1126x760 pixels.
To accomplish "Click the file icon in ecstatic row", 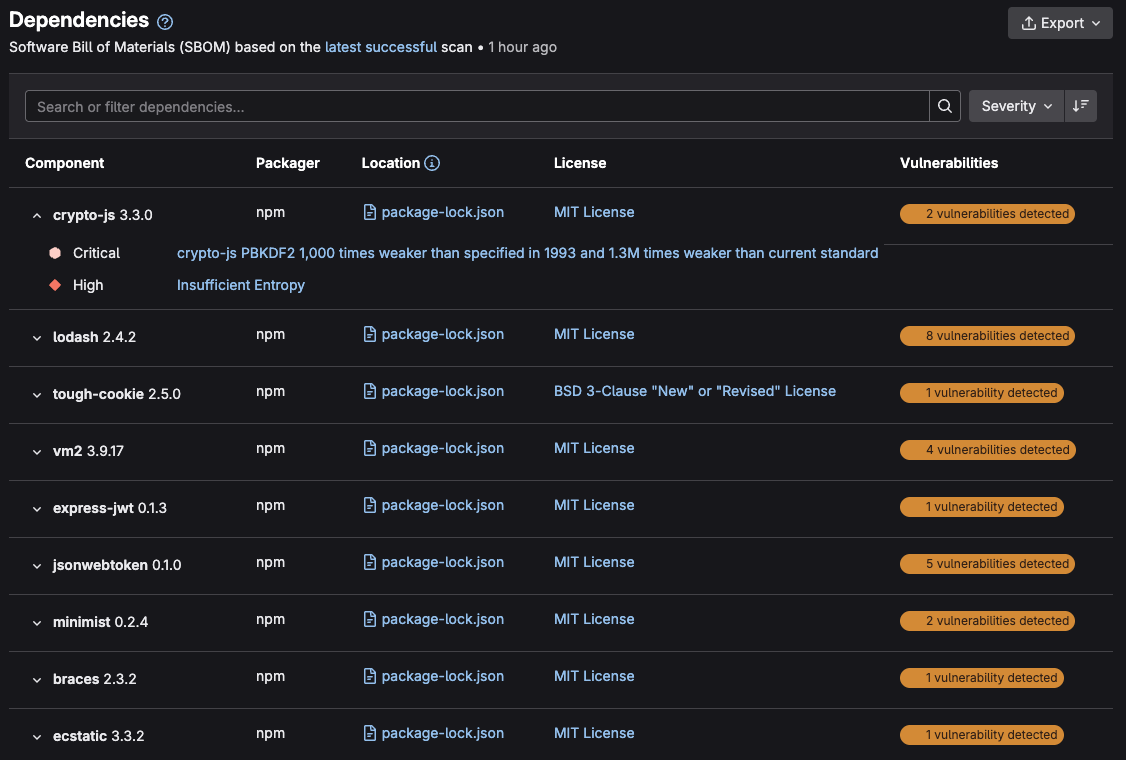I will 370,733.
